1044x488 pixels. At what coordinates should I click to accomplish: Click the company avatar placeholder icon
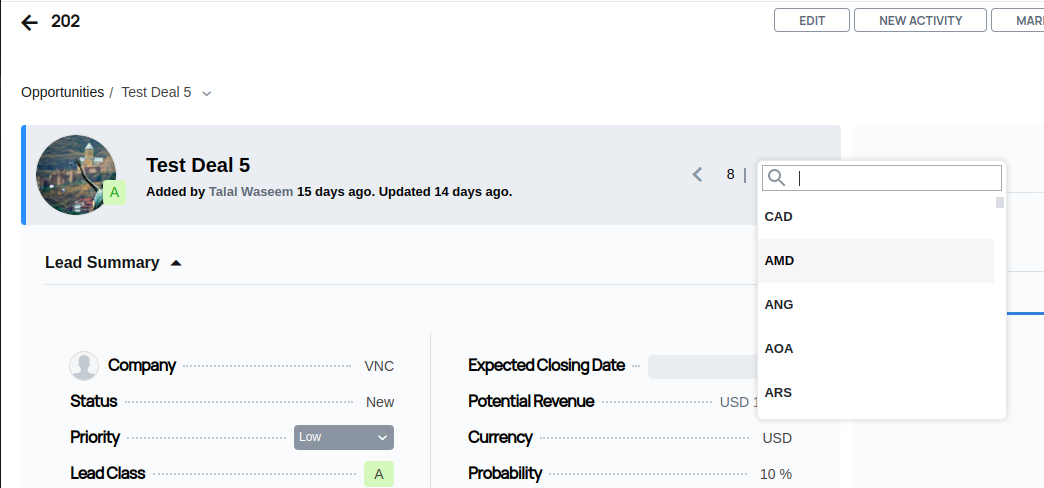[84, 366]
